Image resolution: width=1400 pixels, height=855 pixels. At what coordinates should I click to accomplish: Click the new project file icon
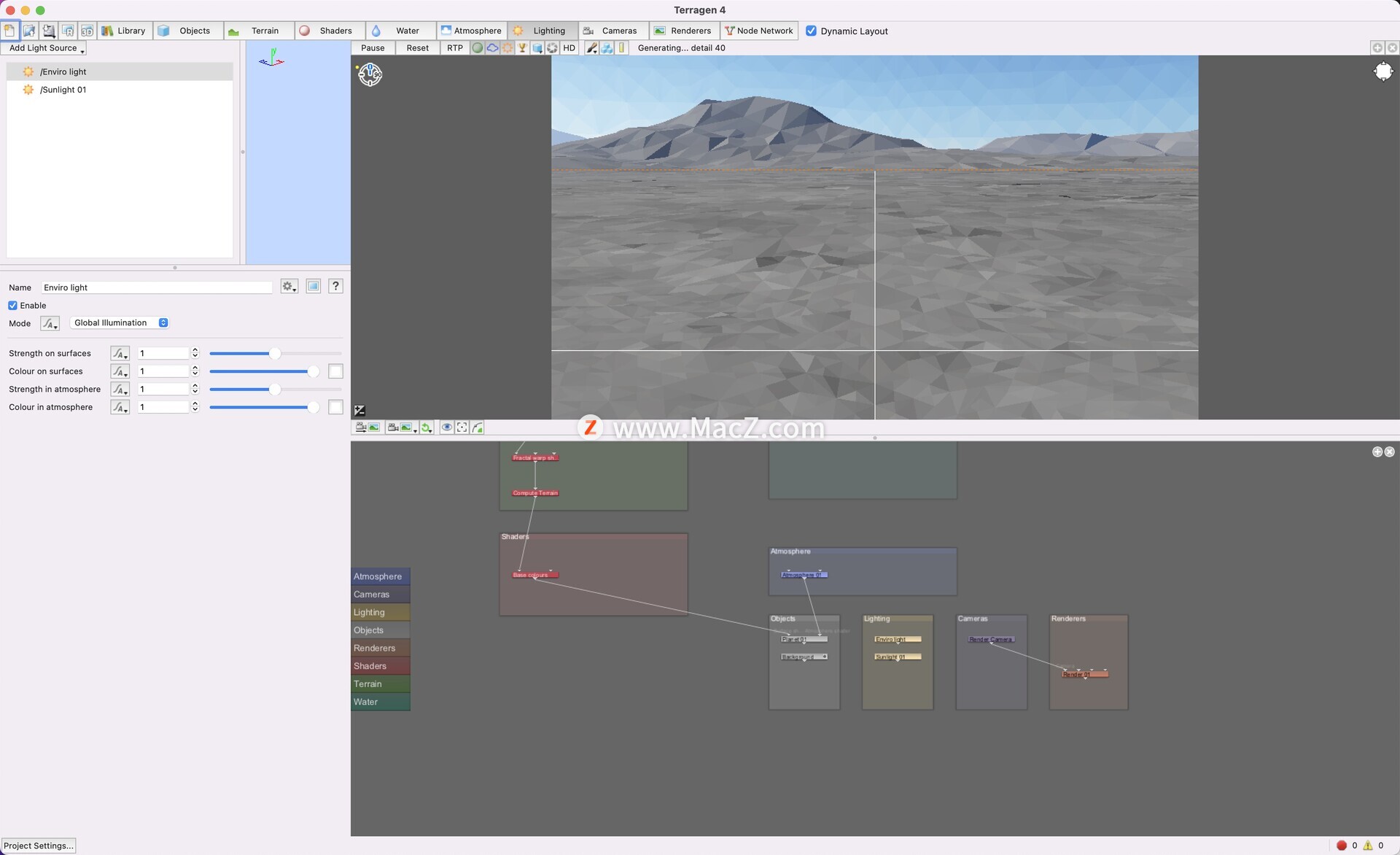9,31
